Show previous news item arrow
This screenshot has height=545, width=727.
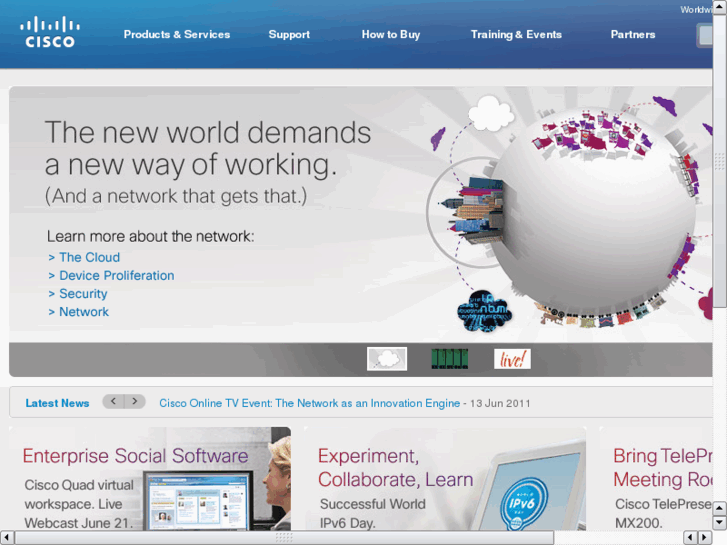pos(113,401)
